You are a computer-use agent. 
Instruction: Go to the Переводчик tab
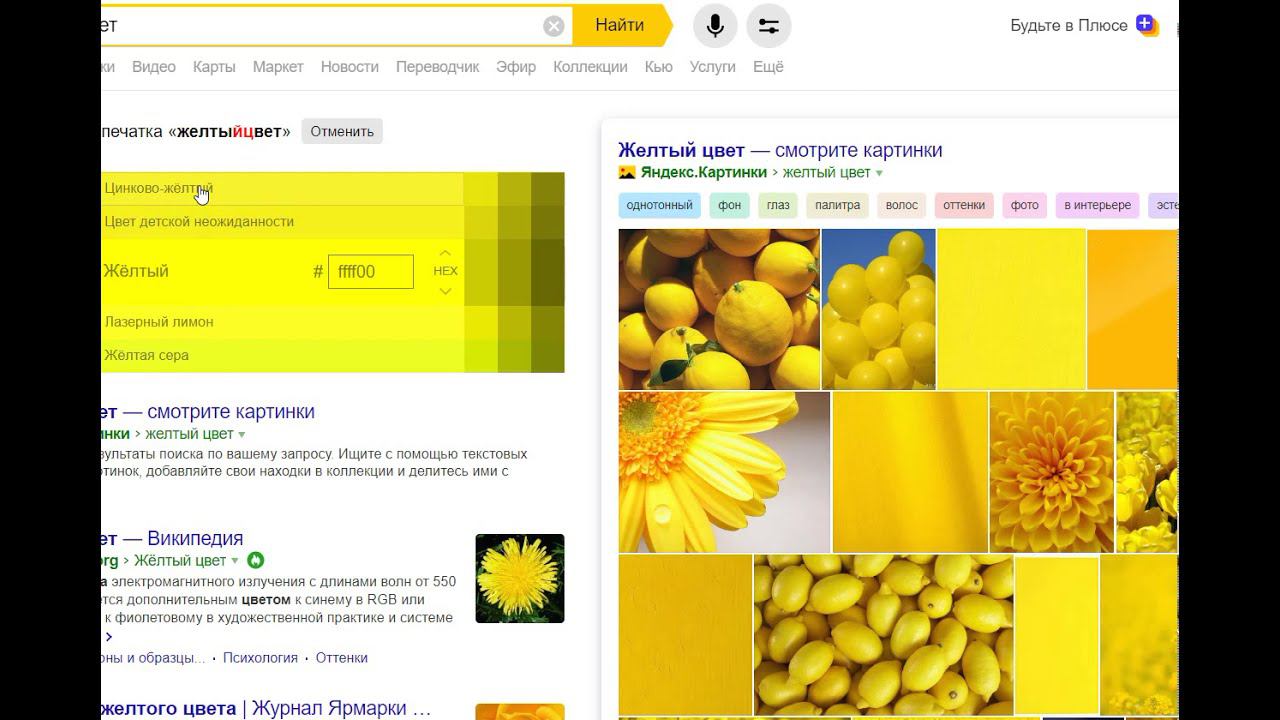tap(438, 67)
